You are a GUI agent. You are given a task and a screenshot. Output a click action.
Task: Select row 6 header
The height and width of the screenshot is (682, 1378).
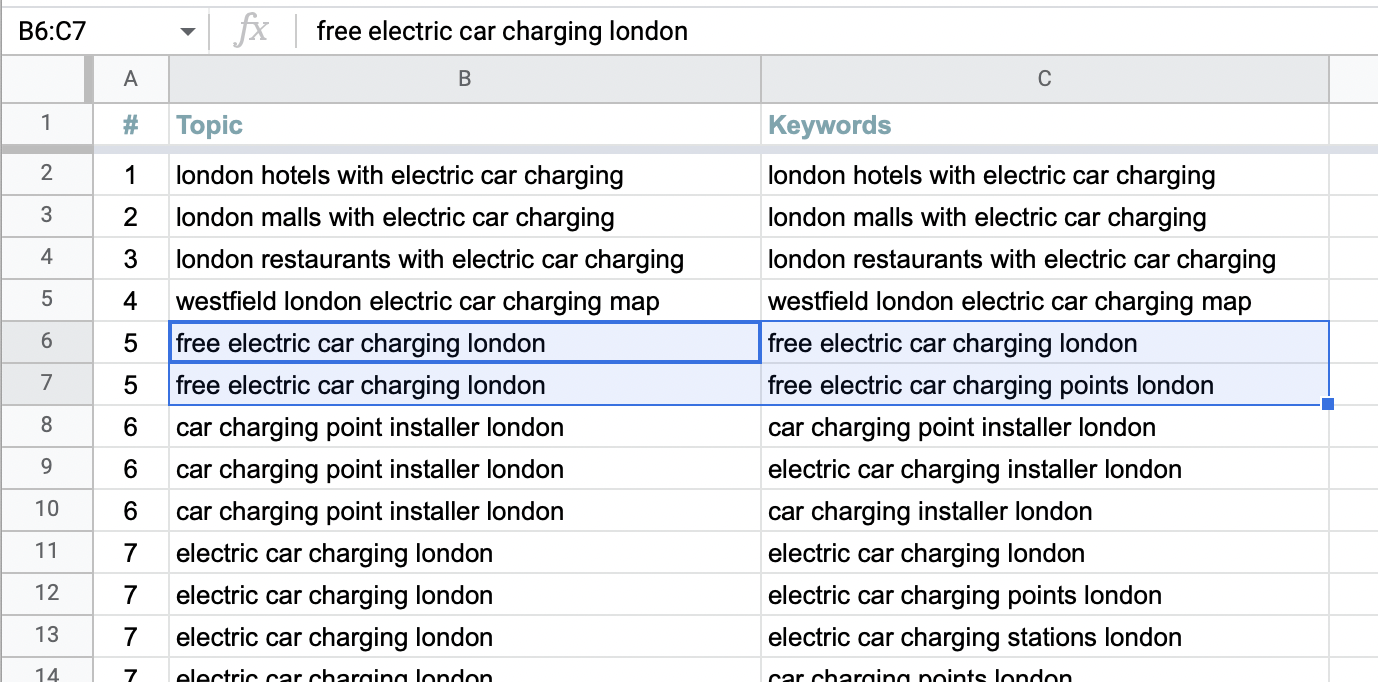click(x=47, y=342)
